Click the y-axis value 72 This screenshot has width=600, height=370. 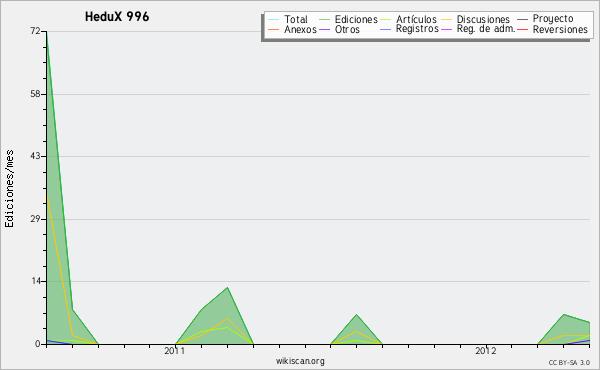pyautogui.click(x=35, y=31)
